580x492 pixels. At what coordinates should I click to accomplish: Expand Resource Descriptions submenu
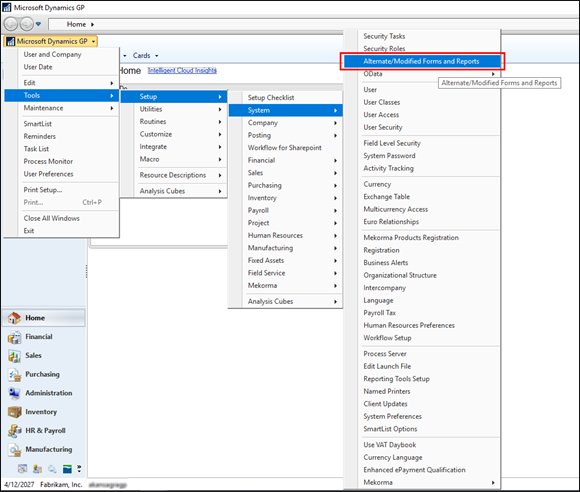click(174, 175)
